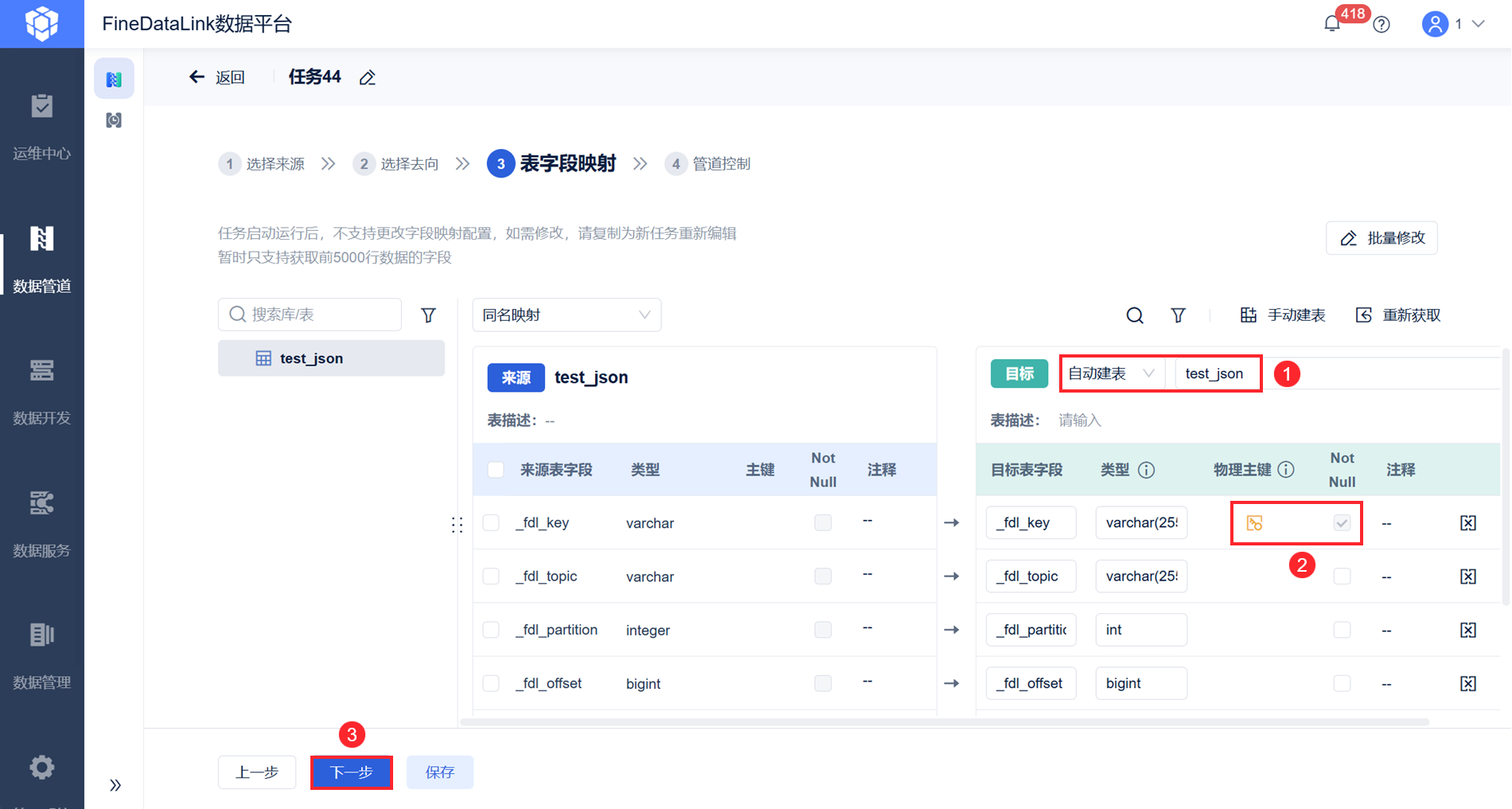
Task: Open the help question mark icon
Action: click(x=1381, y=25)
